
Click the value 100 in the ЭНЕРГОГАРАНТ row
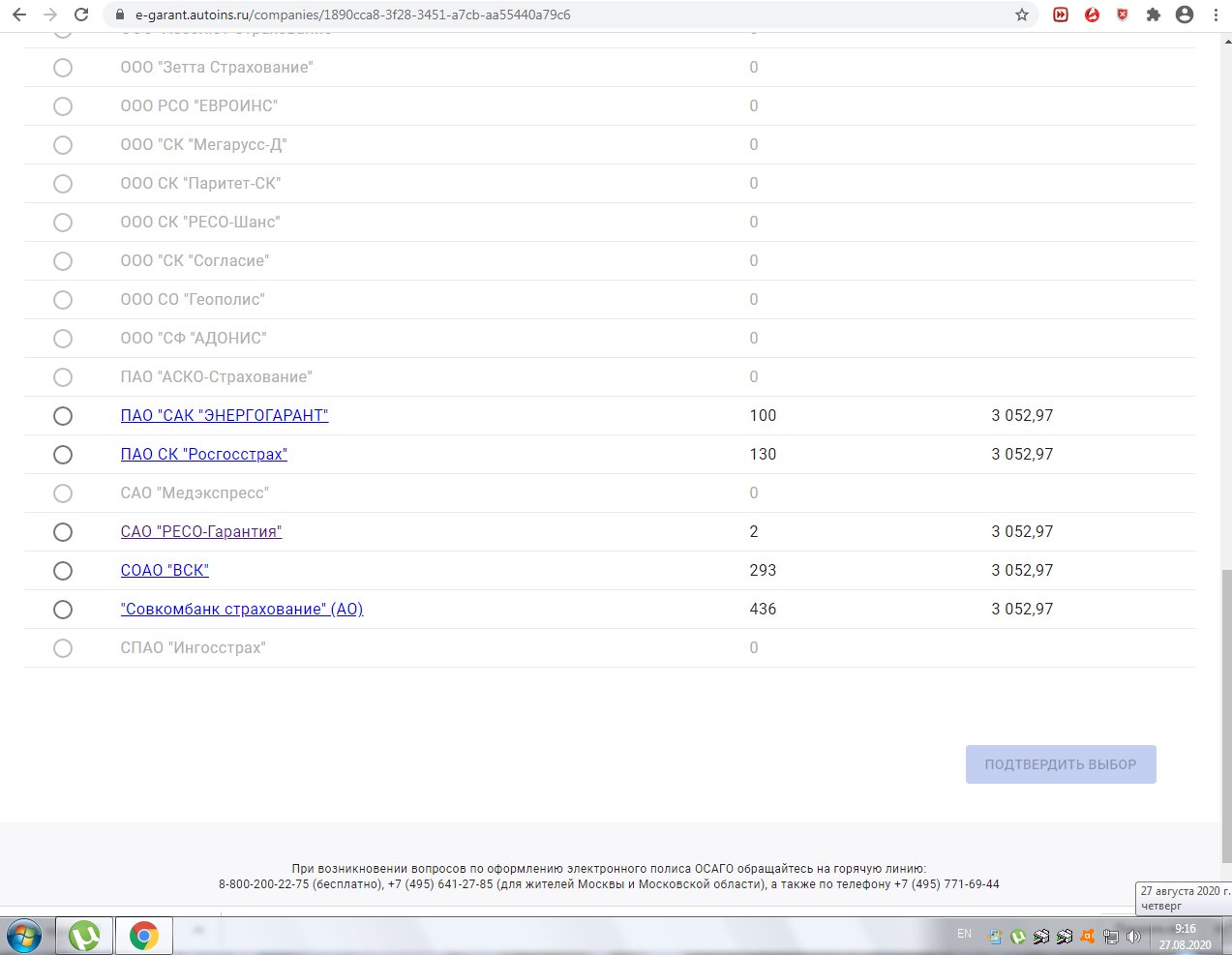(x=764, y=416)
